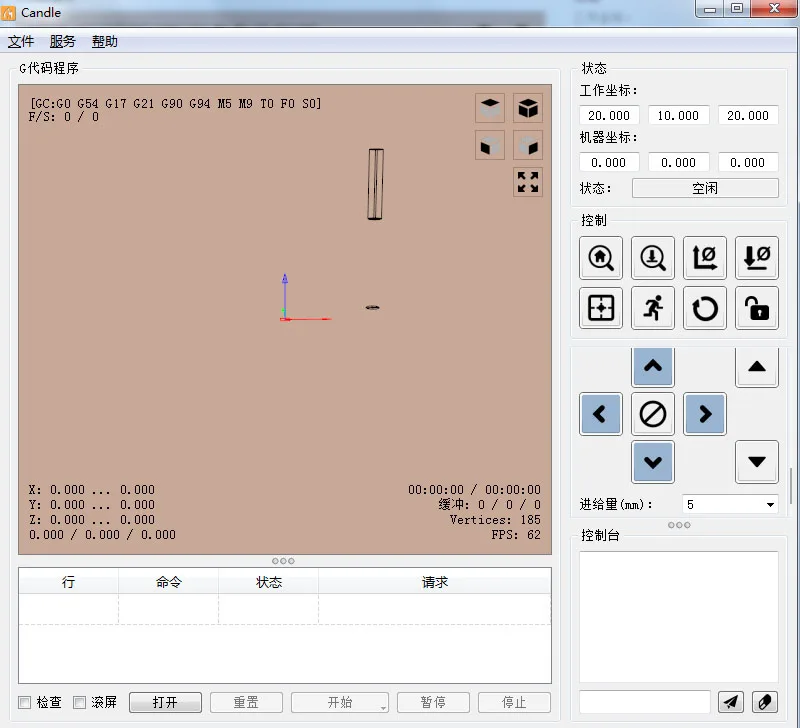Open the 进给量(mm) dropdown

click(730, 505)
